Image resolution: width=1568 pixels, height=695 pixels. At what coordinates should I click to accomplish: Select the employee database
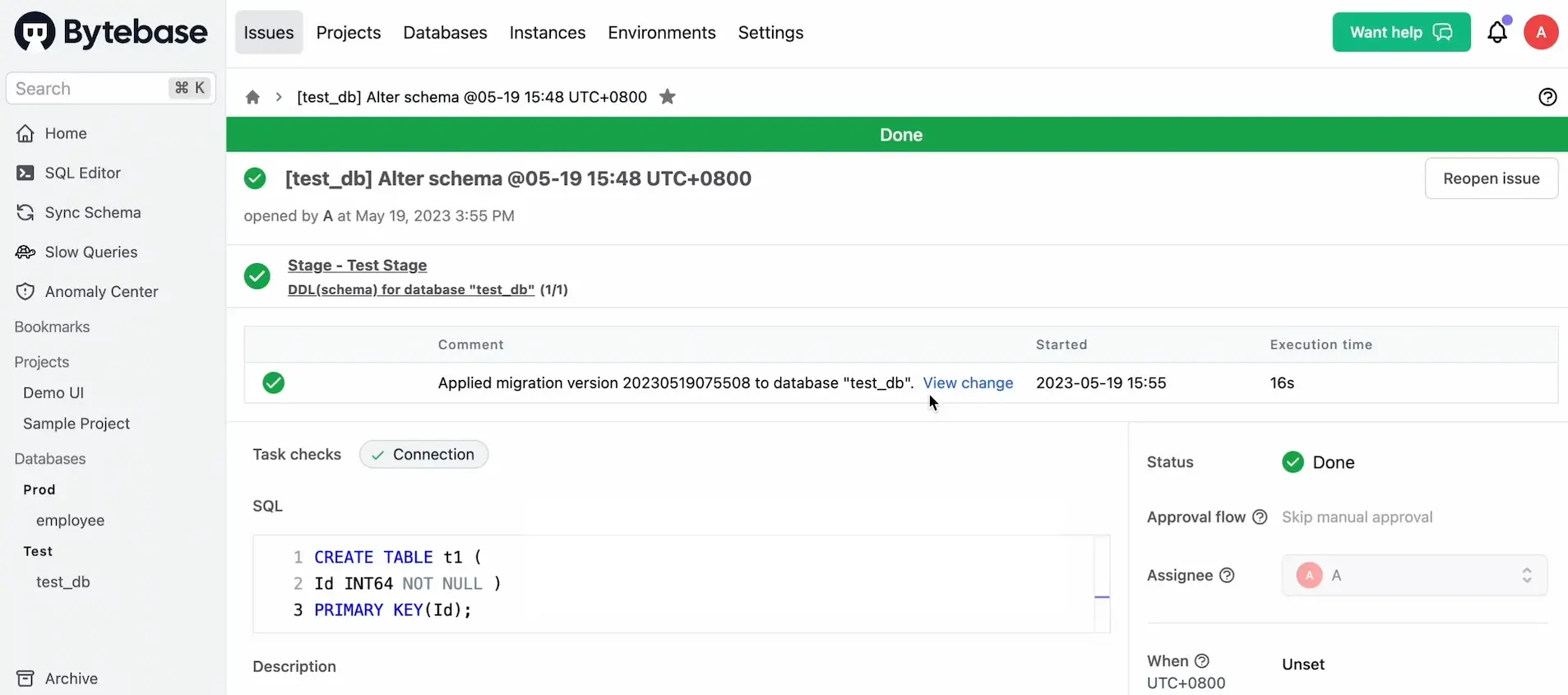click(70, 521)
